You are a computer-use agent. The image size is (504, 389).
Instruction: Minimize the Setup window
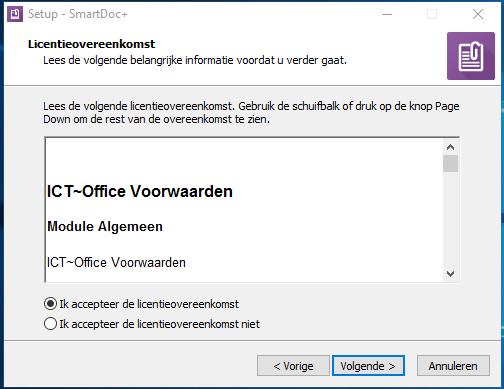click(387, 14)
